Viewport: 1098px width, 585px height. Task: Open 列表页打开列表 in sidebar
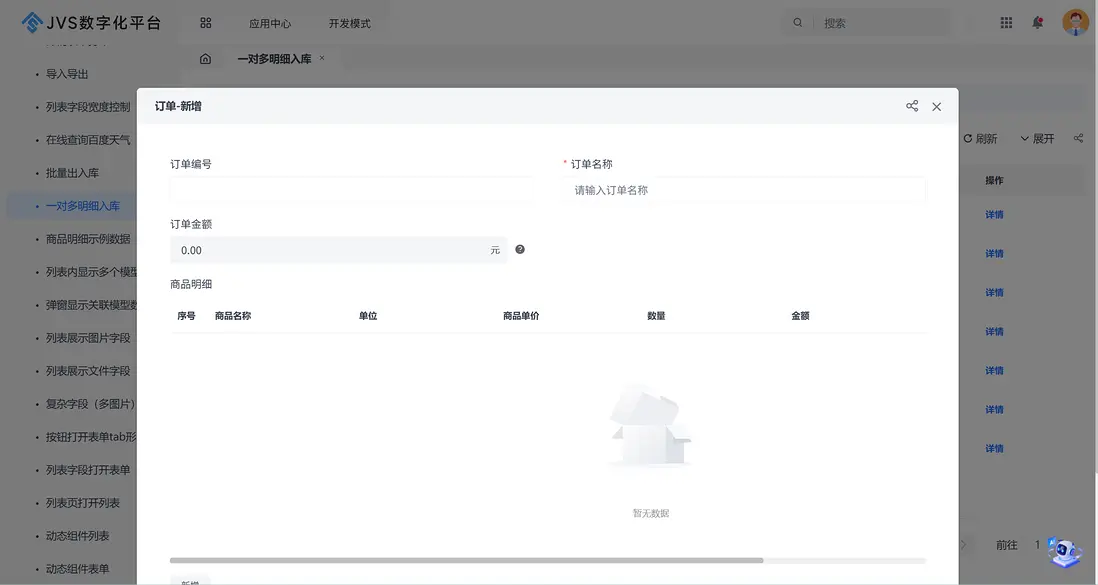(x=83, y=502)
